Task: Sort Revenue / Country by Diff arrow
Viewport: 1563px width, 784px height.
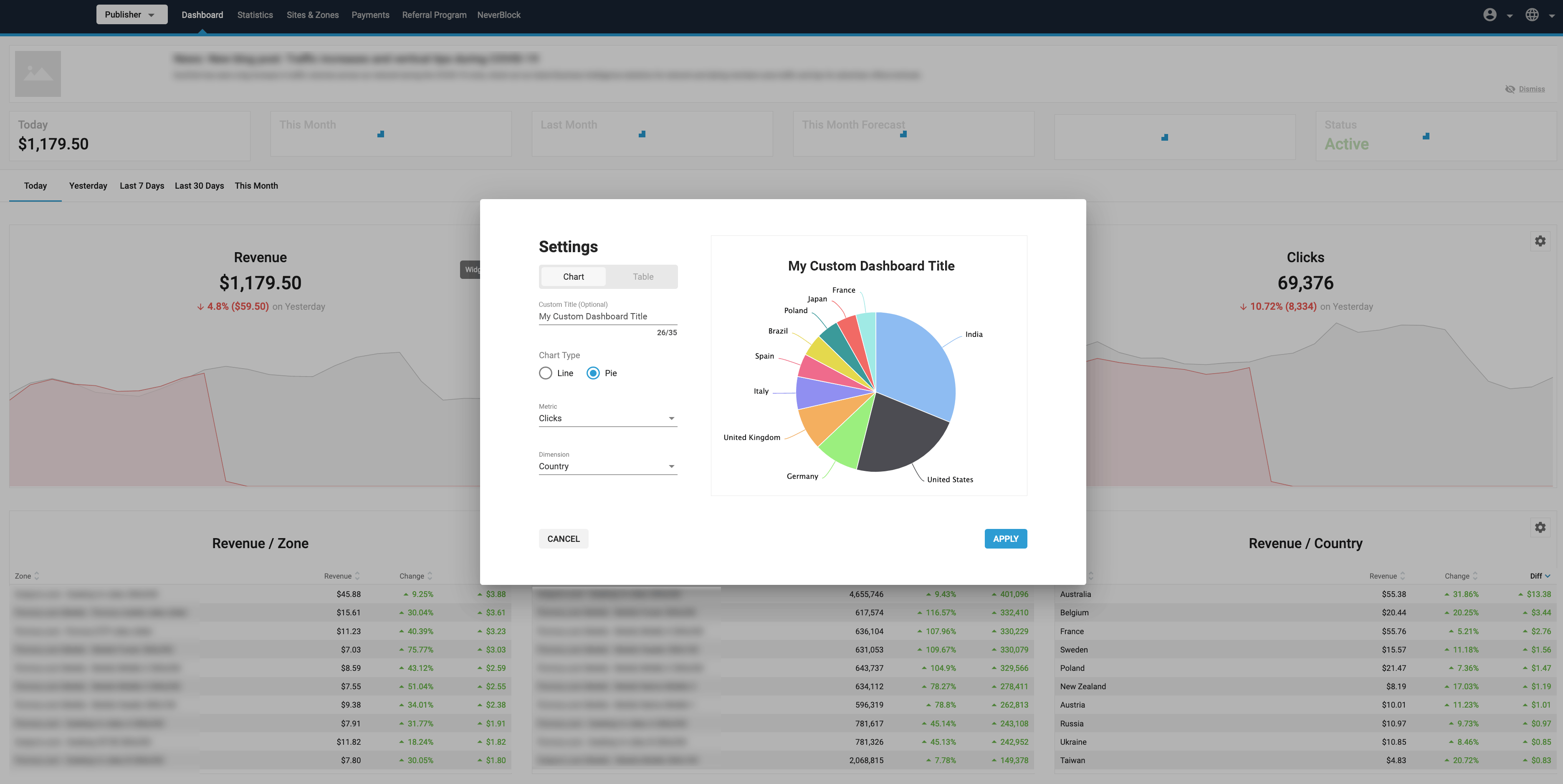Action: click(x=1548, y=576)
